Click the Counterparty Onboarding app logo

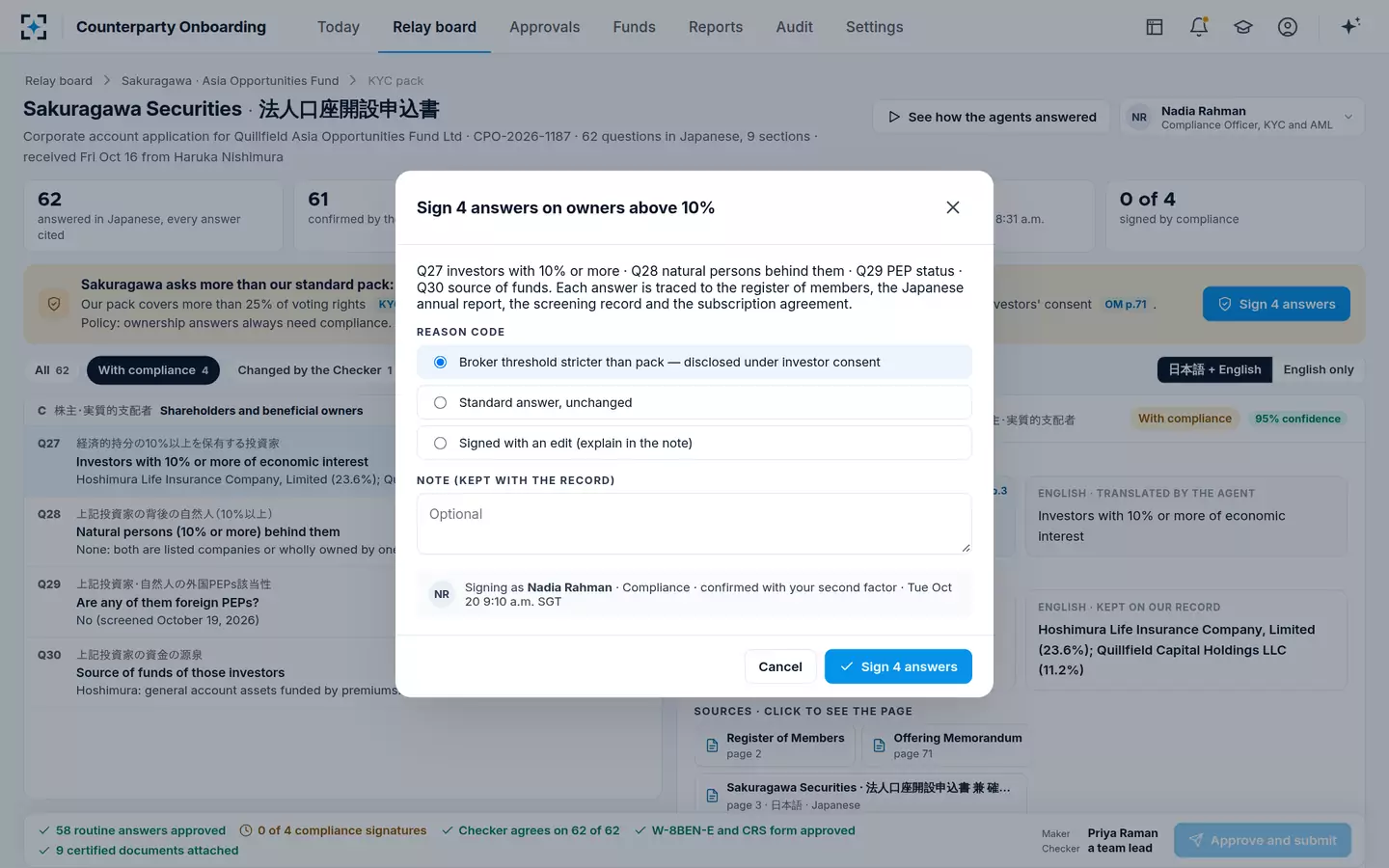(x=34, y=27)
